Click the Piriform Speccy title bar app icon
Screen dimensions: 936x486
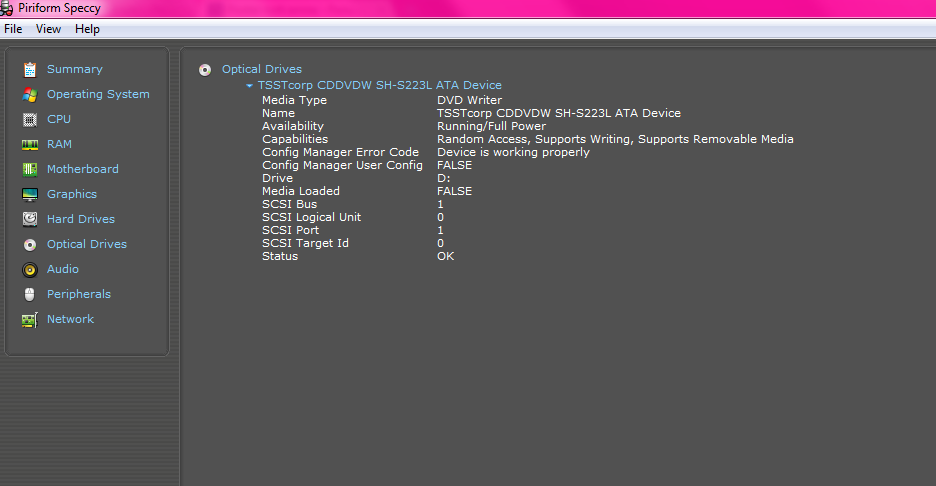click(x=7, y=8)
